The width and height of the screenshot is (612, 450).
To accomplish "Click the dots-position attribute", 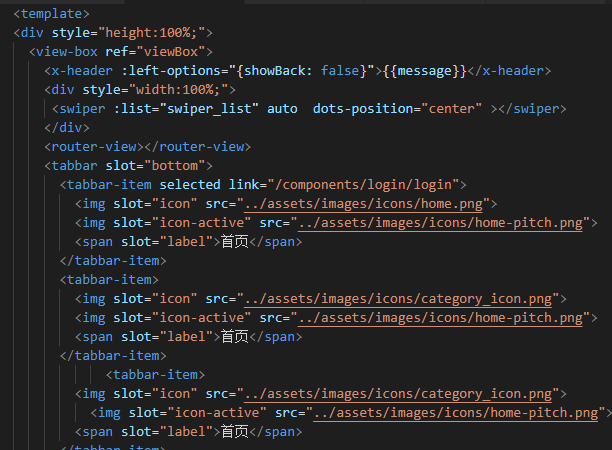I will [x=363, y=109].
